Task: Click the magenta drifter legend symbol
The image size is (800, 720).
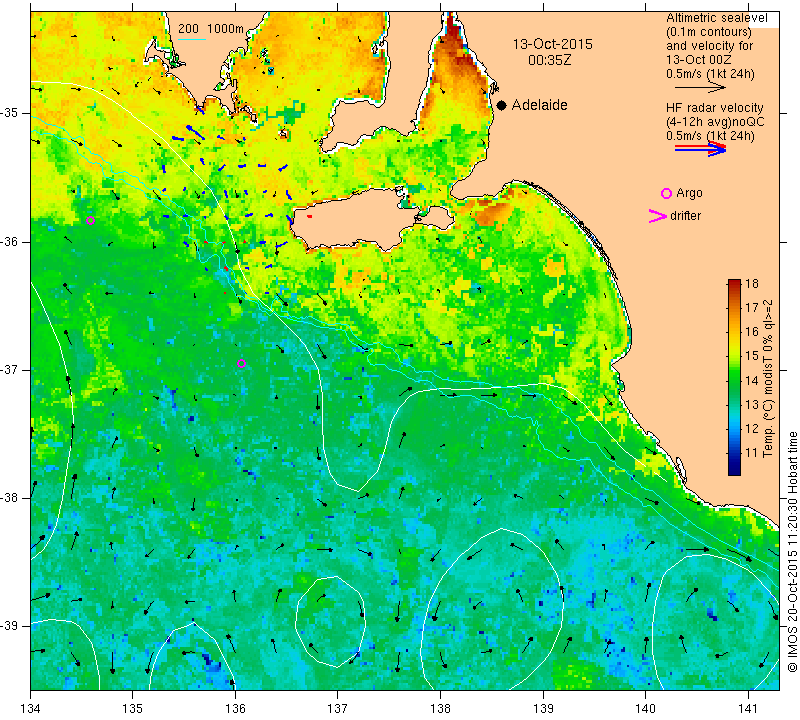Action: coord(658,216)
